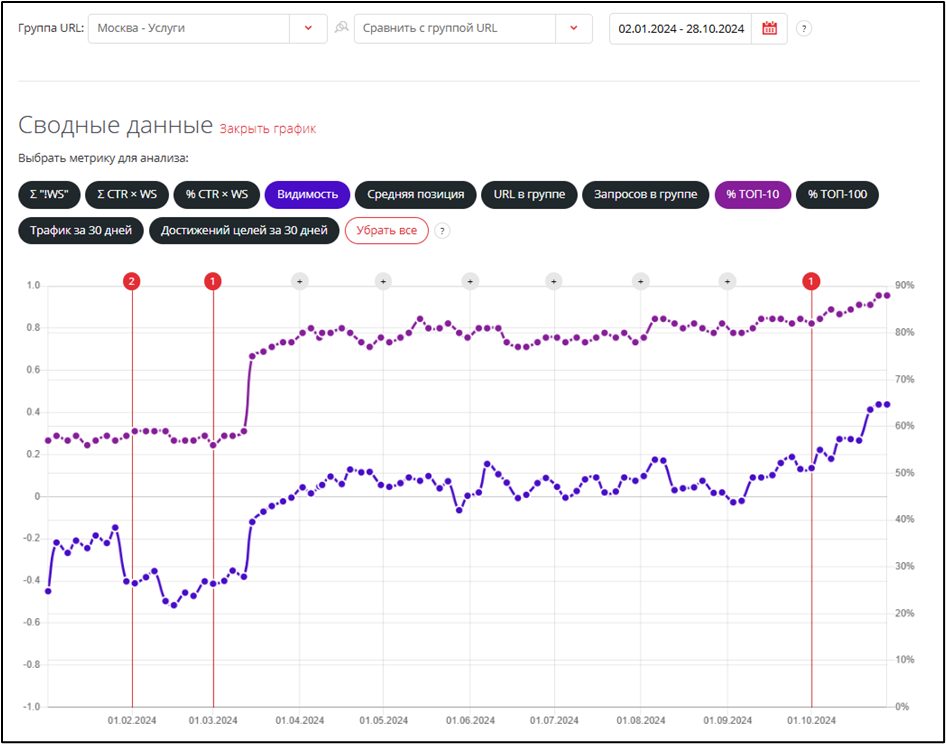Click the Закрыть график link
Screen dimensions: 946x744
click(x=267, y=128)
